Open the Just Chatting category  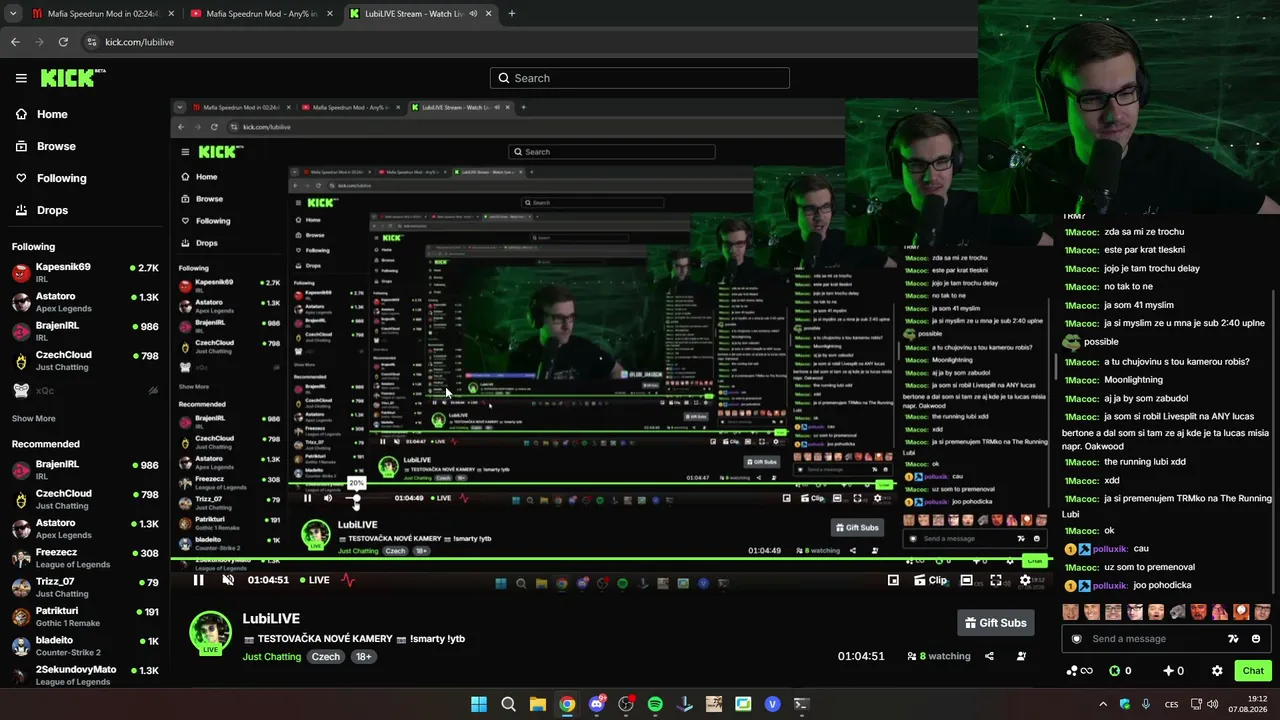coord(272,657)
